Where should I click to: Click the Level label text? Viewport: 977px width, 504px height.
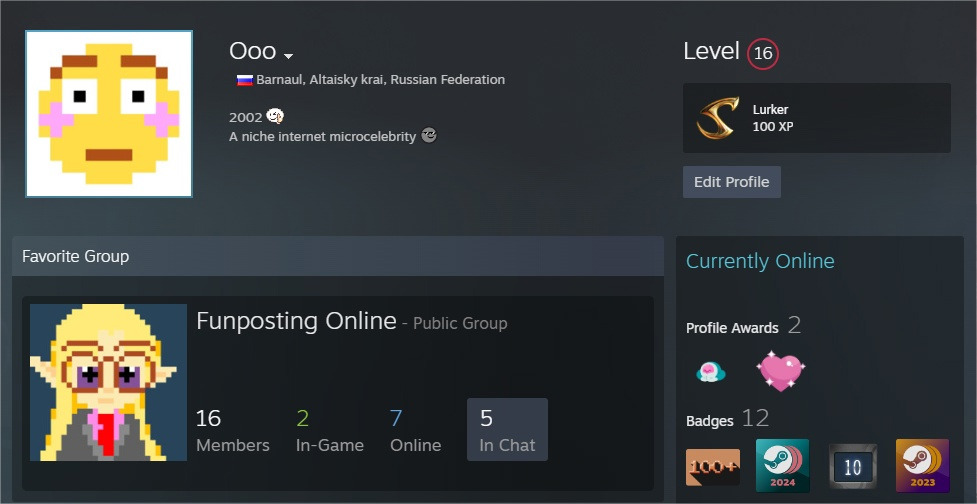click(711, 51)
